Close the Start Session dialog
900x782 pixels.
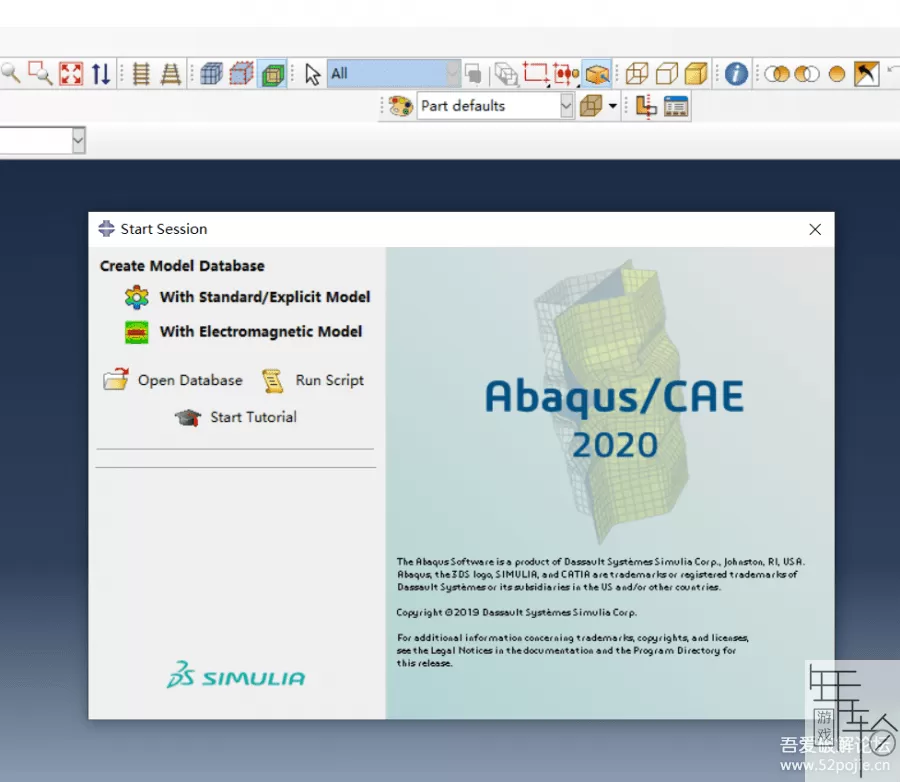pyautogui.click(x=815, y=230)
